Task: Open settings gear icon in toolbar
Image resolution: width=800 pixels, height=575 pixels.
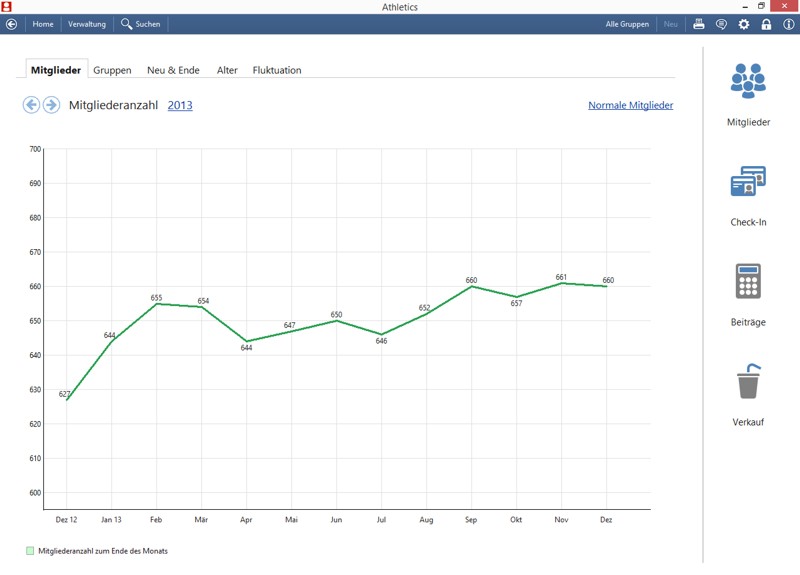Action: coord(744,24)
